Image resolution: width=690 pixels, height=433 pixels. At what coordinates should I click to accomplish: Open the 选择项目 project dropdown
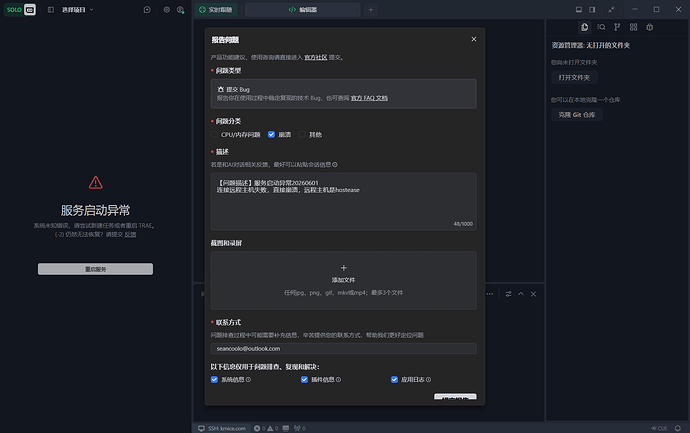pyautogui.click(x=77, y=10)
